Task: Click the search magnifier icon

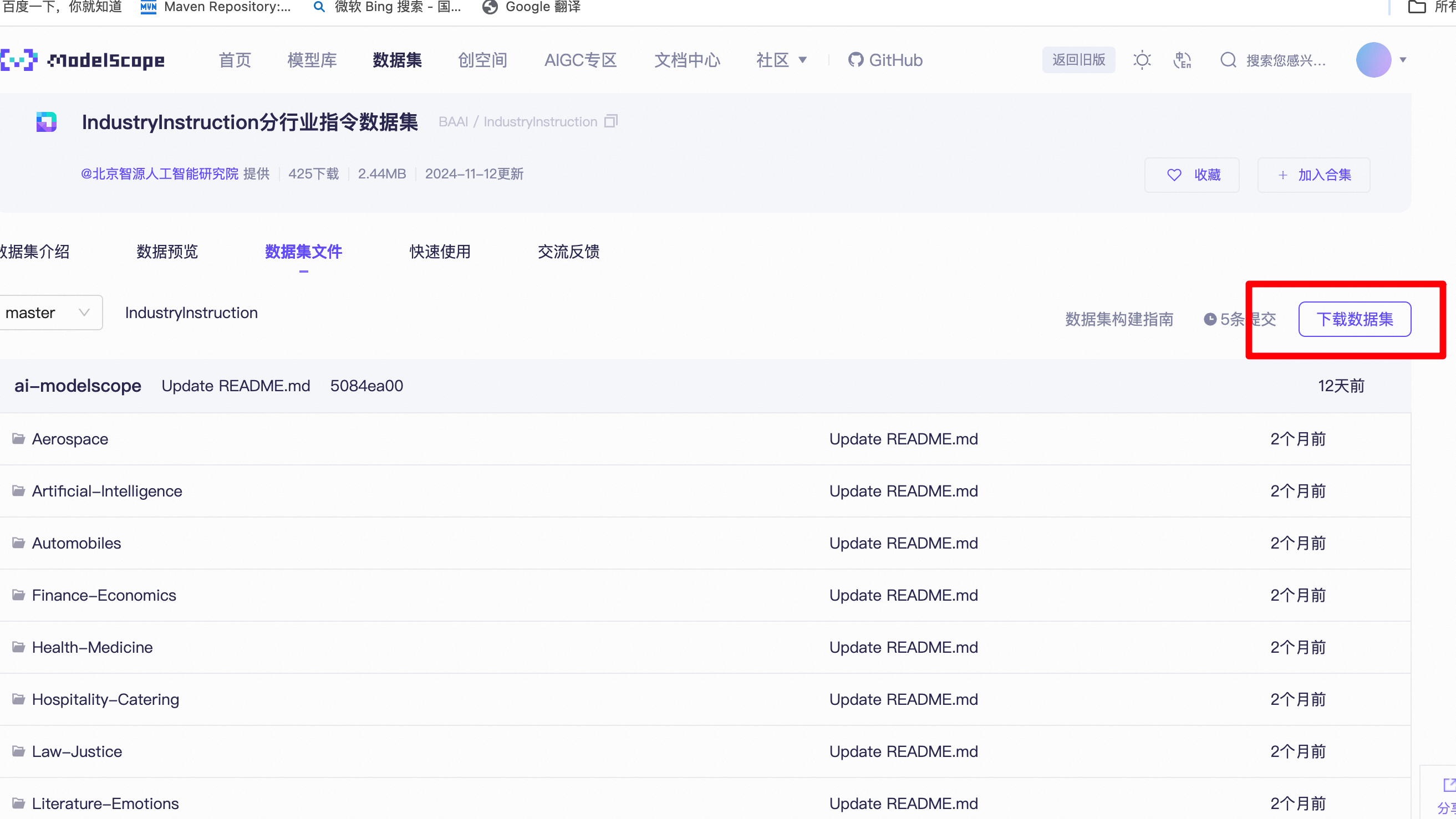Action: pos(1228,60)
